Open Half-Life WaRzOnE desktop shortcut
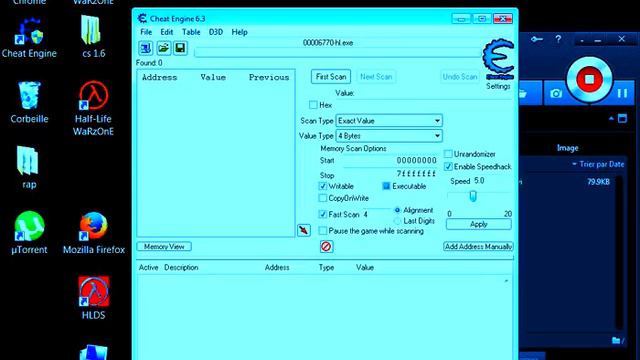Viewport: 640px width, 360px height. 93,108
